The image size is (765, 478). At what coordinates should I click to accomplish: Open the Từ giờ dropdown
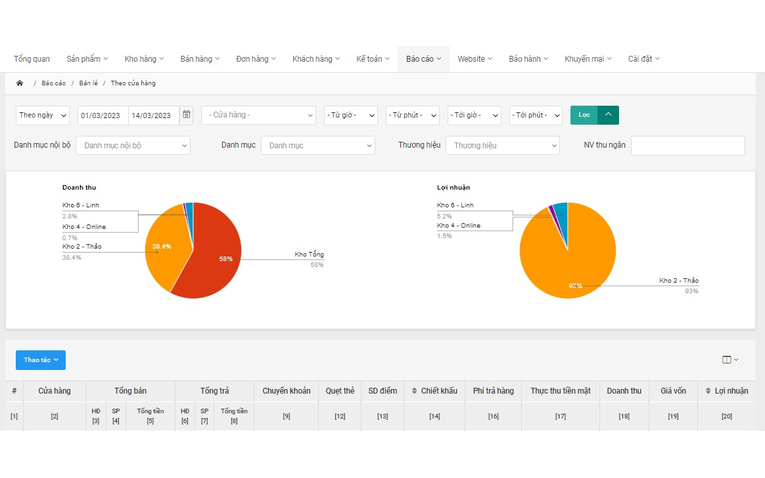click(351, 115)
